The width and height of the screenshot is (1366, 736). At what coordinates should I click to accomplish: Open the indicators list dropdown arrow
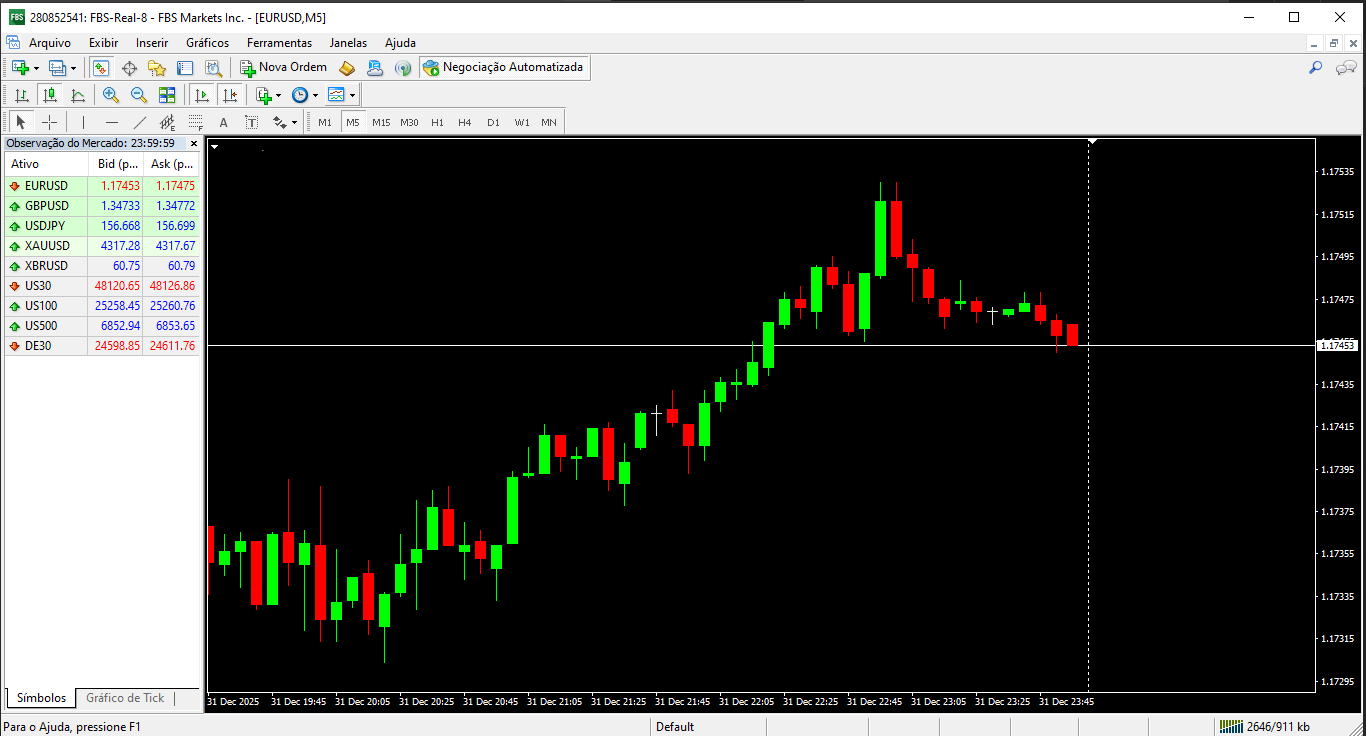279,96
